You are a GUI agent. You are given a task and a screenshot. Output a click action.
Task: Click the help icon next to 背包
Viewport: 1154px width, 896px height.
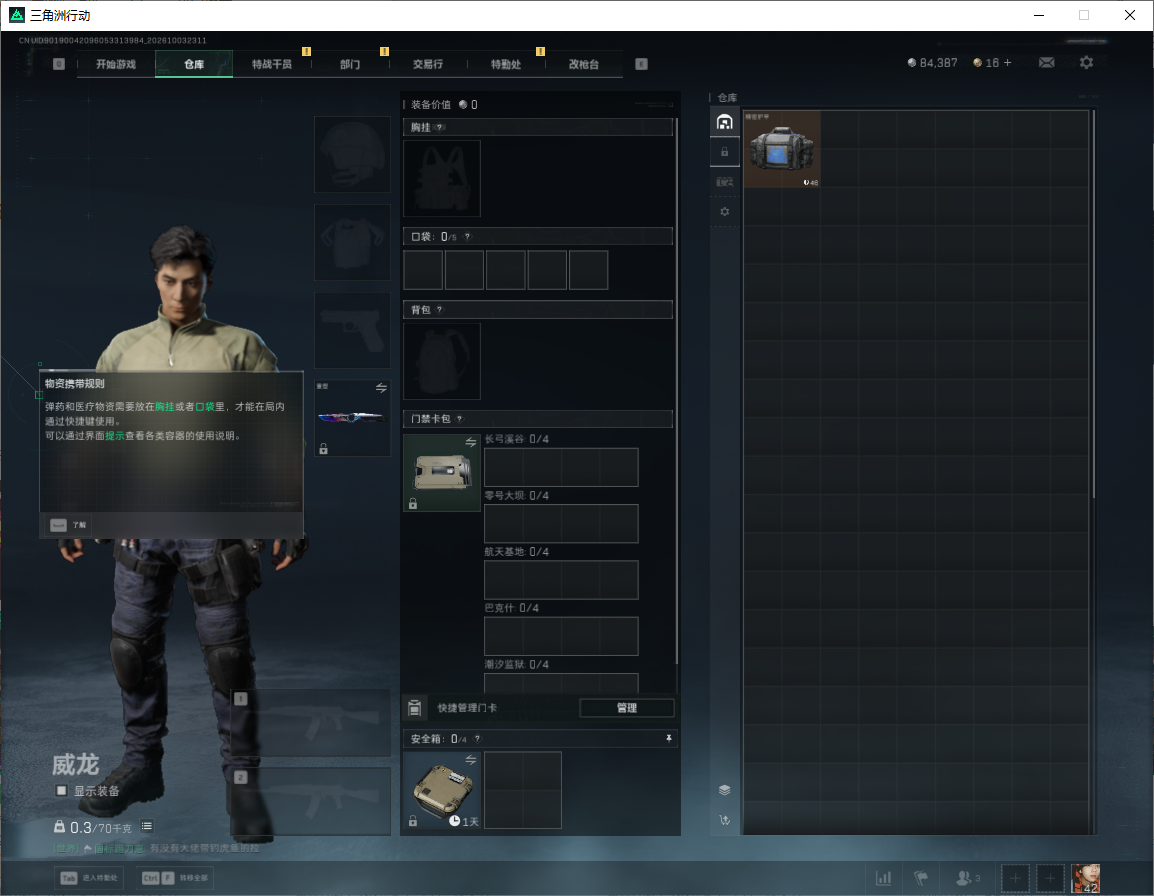(x=439, y=310)
